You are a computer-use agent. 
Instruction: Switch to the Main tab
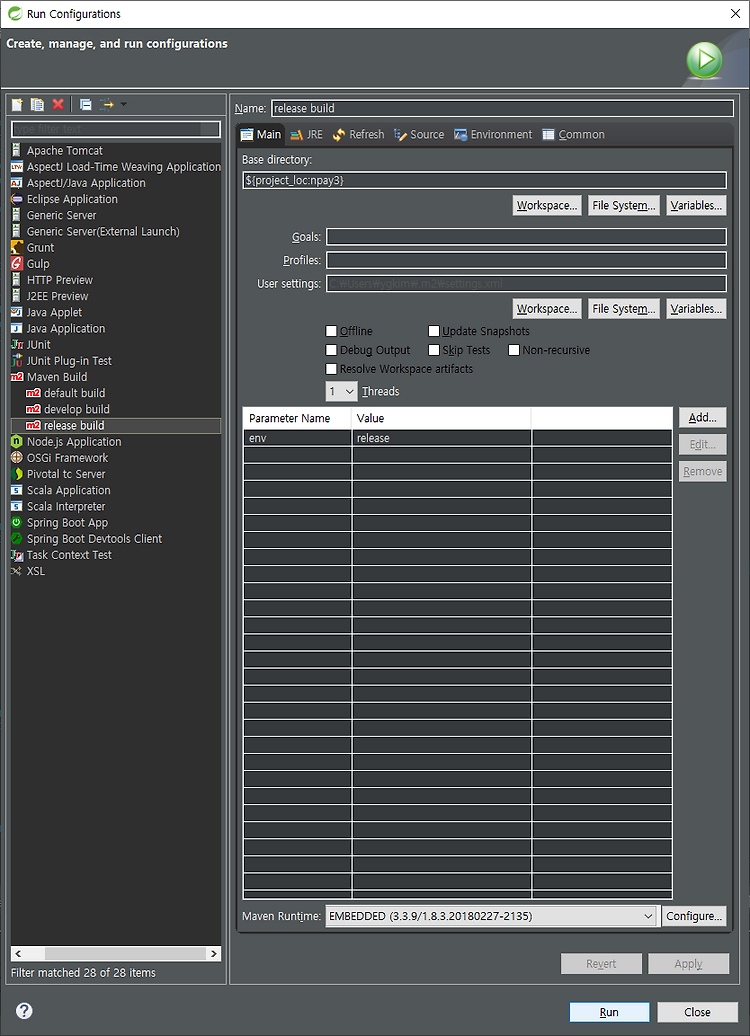[x=261, y=134]
